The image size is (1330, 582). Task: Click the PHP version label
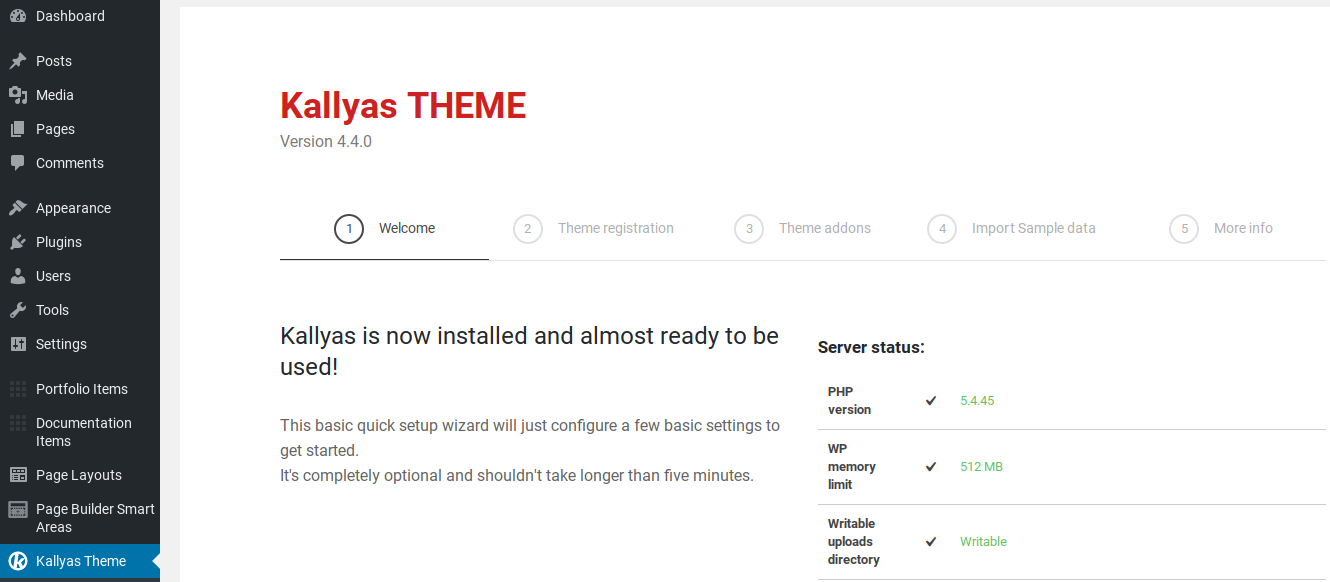[x=850, y=401]
